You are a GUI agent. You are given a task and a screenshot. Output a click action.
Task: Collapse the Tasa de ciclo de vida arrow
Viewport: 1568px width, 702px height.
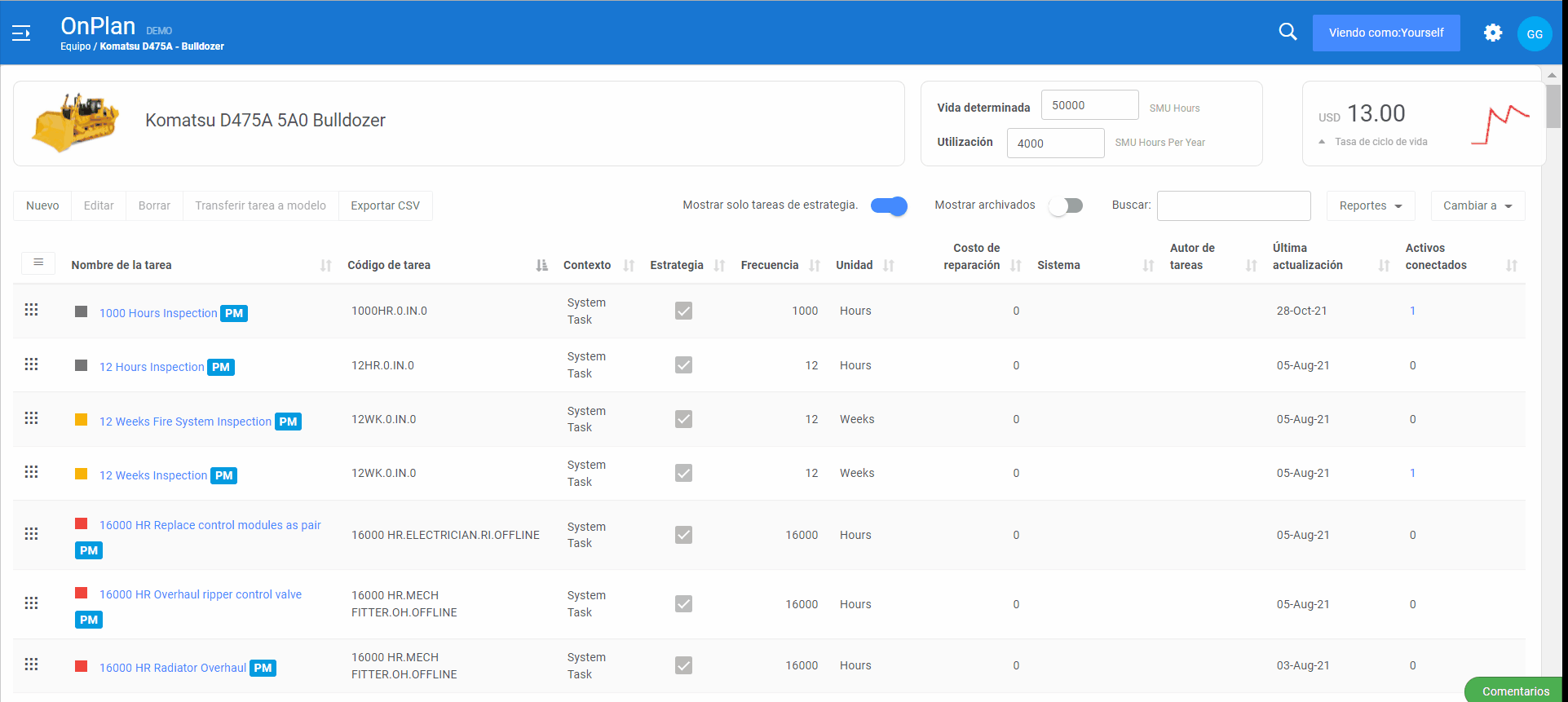pyautogui.click(x=1322, y=142)
